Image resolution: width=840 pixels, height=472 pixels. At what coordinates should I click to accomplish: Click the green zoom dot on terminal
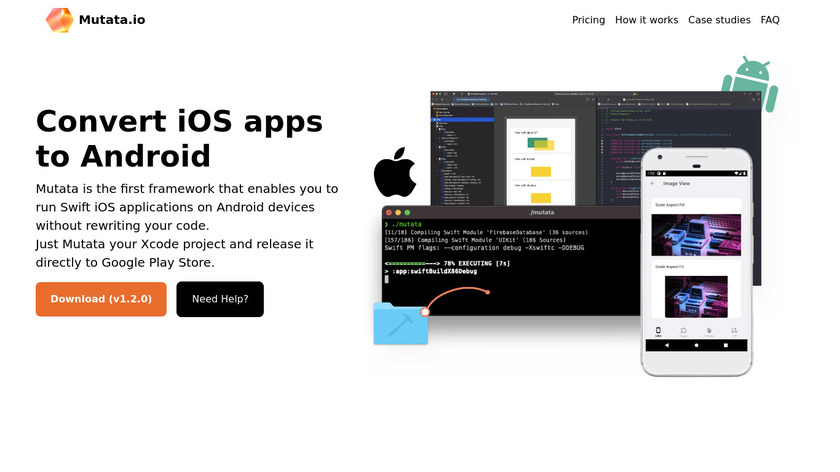(x=407, y=213)
